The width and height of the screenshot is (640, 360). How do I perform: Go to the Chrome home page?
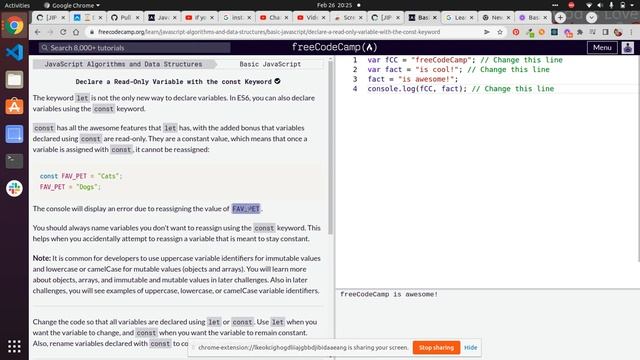point(76,32)
